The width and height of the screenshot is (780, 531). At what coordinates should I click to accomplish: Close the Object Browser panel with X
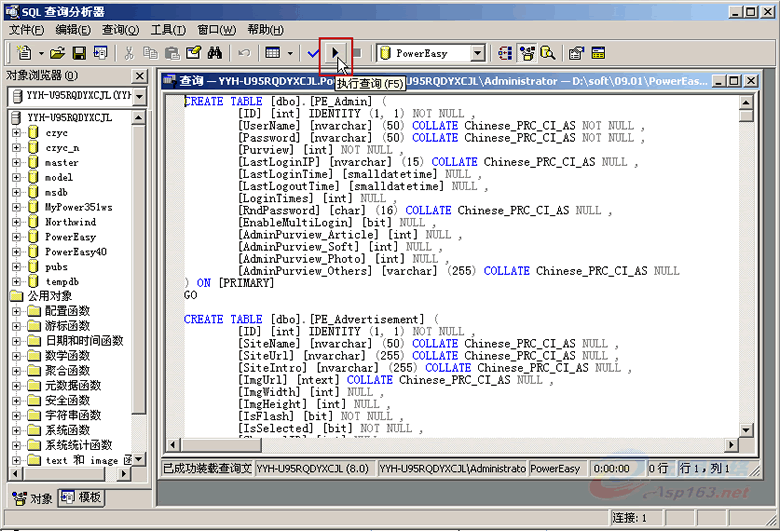[x=140, y=76]
